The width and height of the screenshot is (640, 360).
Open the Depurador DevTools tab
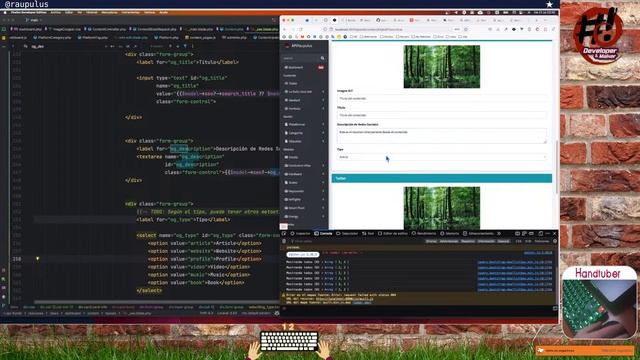[x=347, y=233]
